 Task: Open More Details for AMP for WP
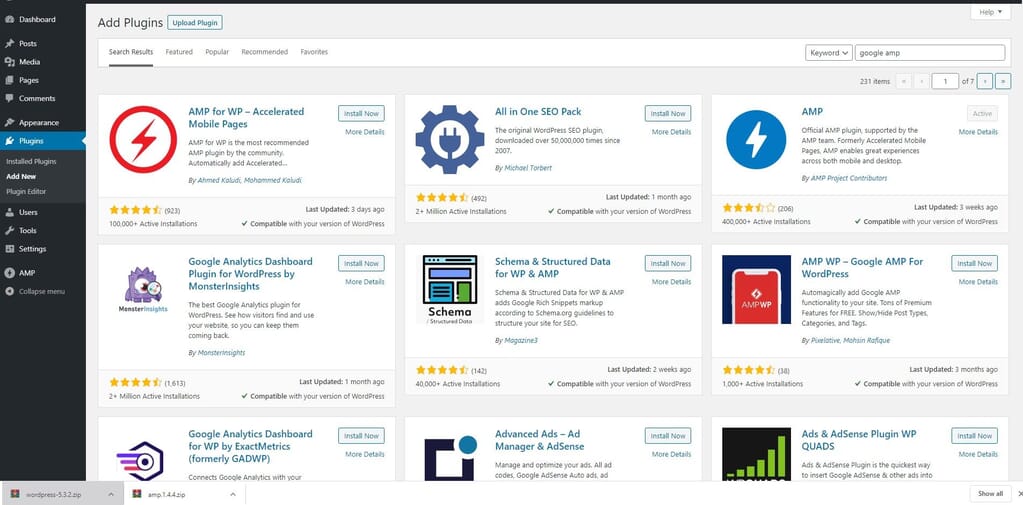pos(365,132)
